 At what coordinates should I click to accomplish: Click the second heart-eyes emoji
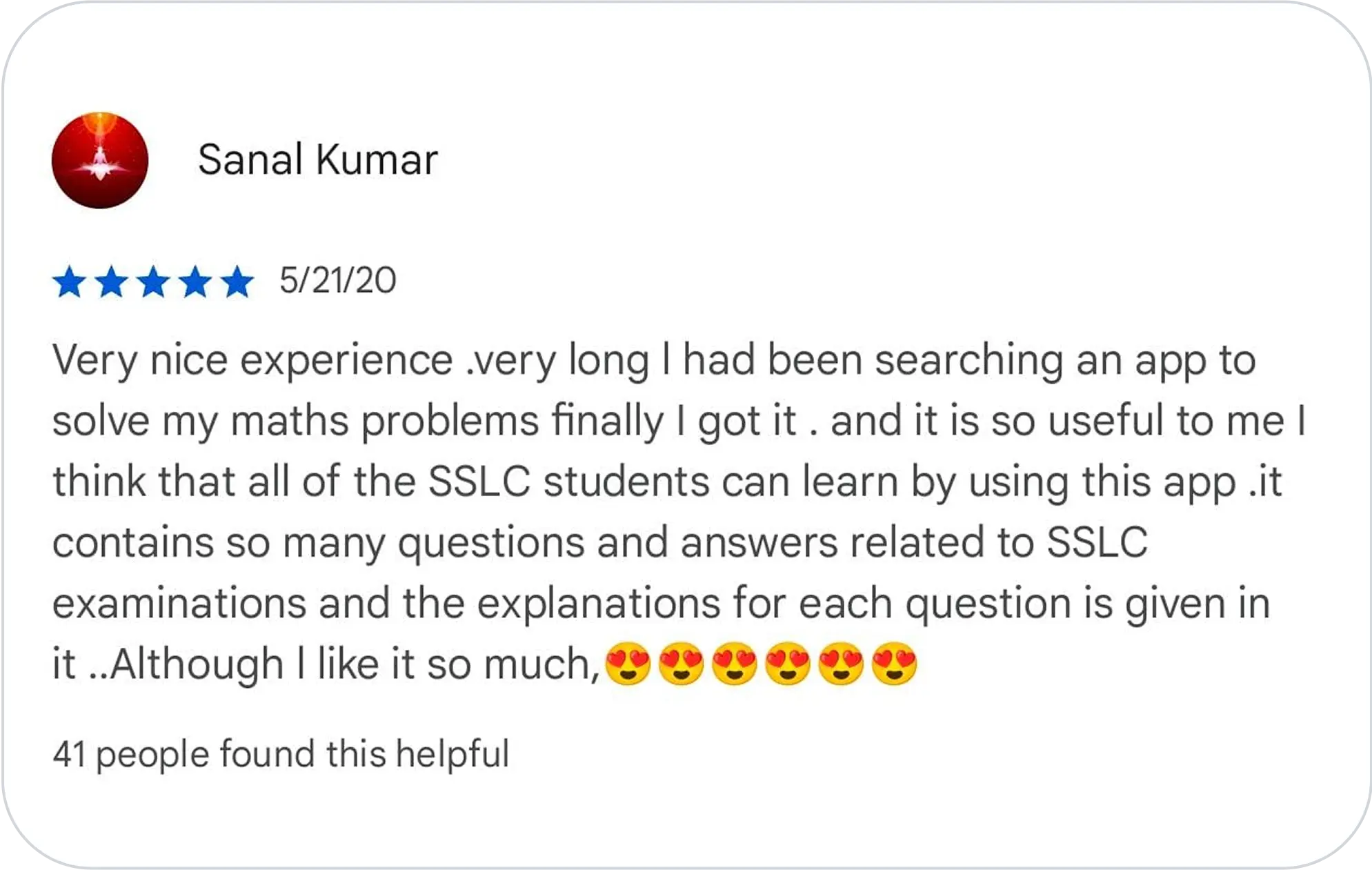pos(681,664)
